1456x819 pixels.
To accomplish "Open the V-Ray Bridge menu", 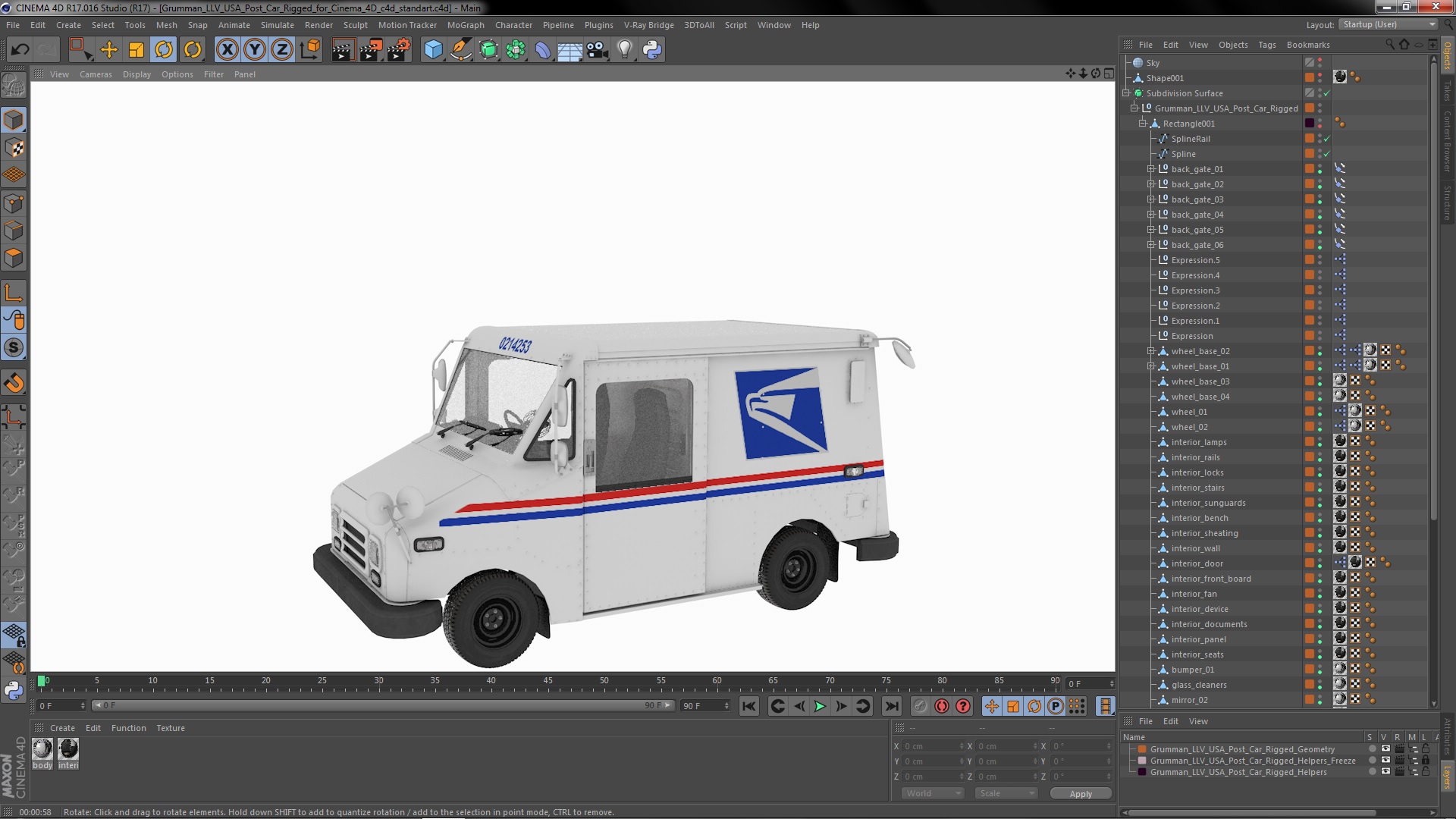I will pos(648,25).
